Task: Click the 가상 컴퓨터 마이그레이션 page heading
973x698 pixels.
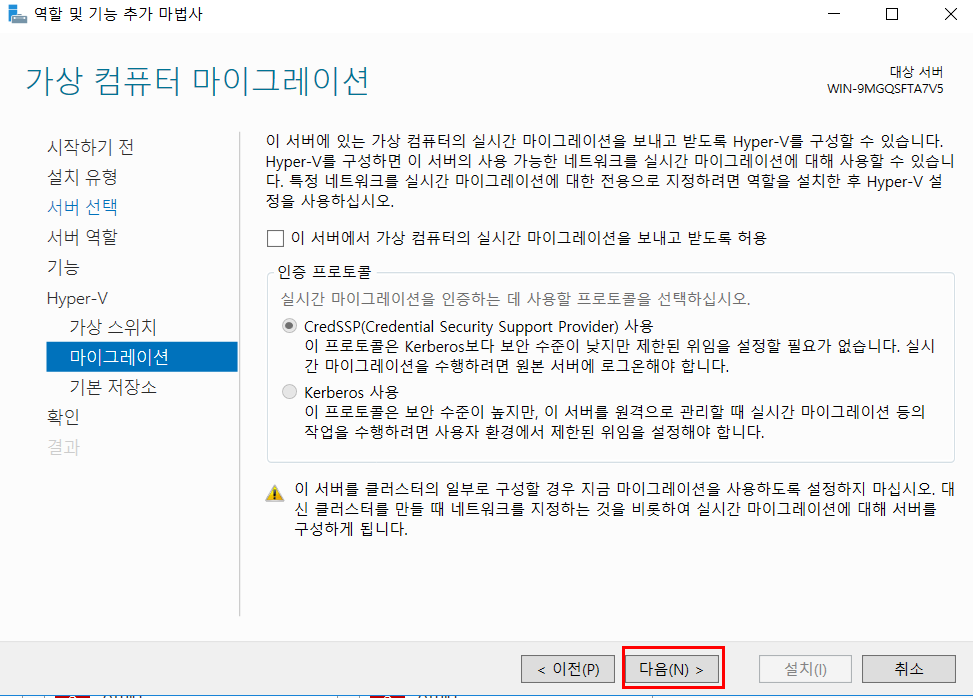Action: click(x=197, y=81)
